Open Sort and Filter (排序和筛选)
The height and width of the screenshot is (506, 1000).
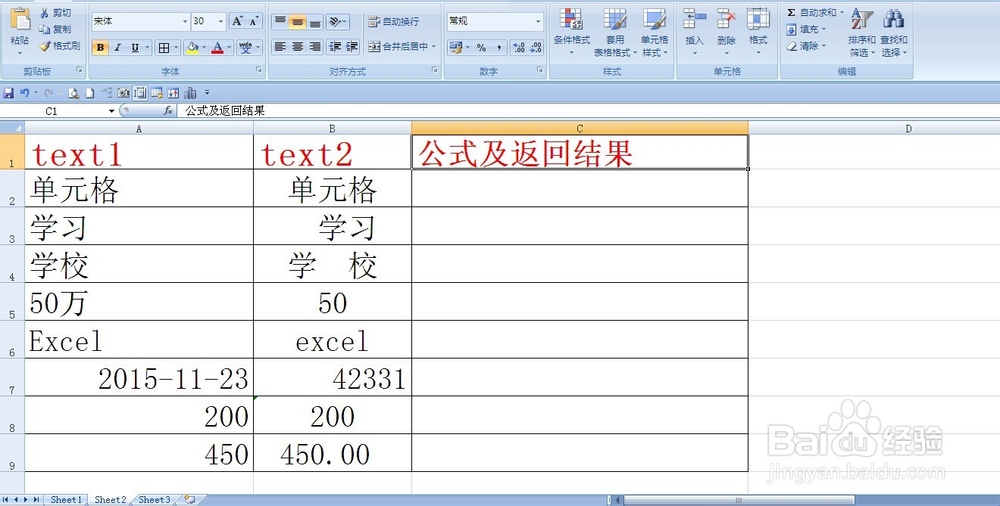[x=862, y=32]
